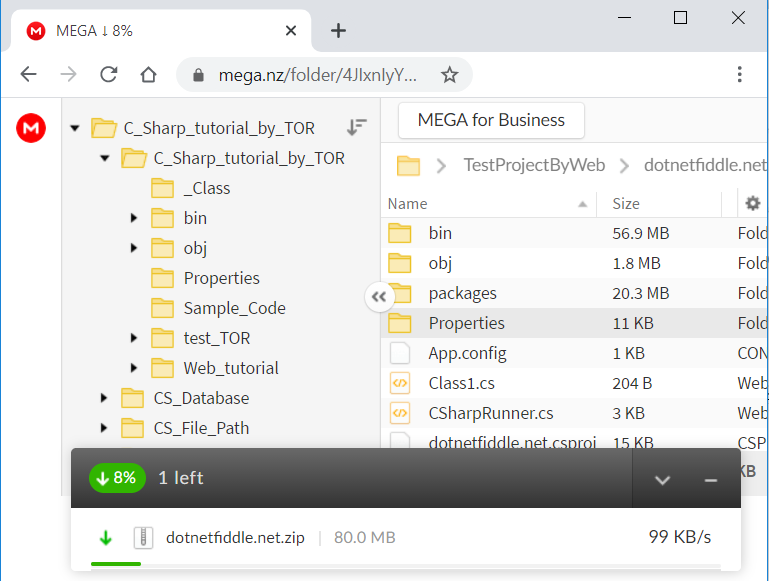
Task: Navigate to dotnetfiddle.net breadcrumb
Action: pyautogui.click(x=705, y=165)
